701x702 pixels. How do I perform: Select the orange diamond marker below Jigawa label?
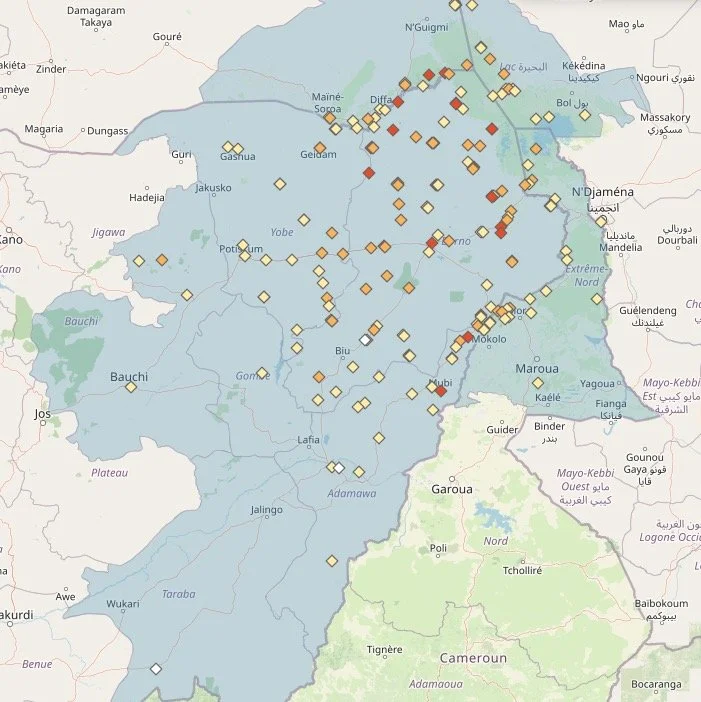click(x=162, y=260)
